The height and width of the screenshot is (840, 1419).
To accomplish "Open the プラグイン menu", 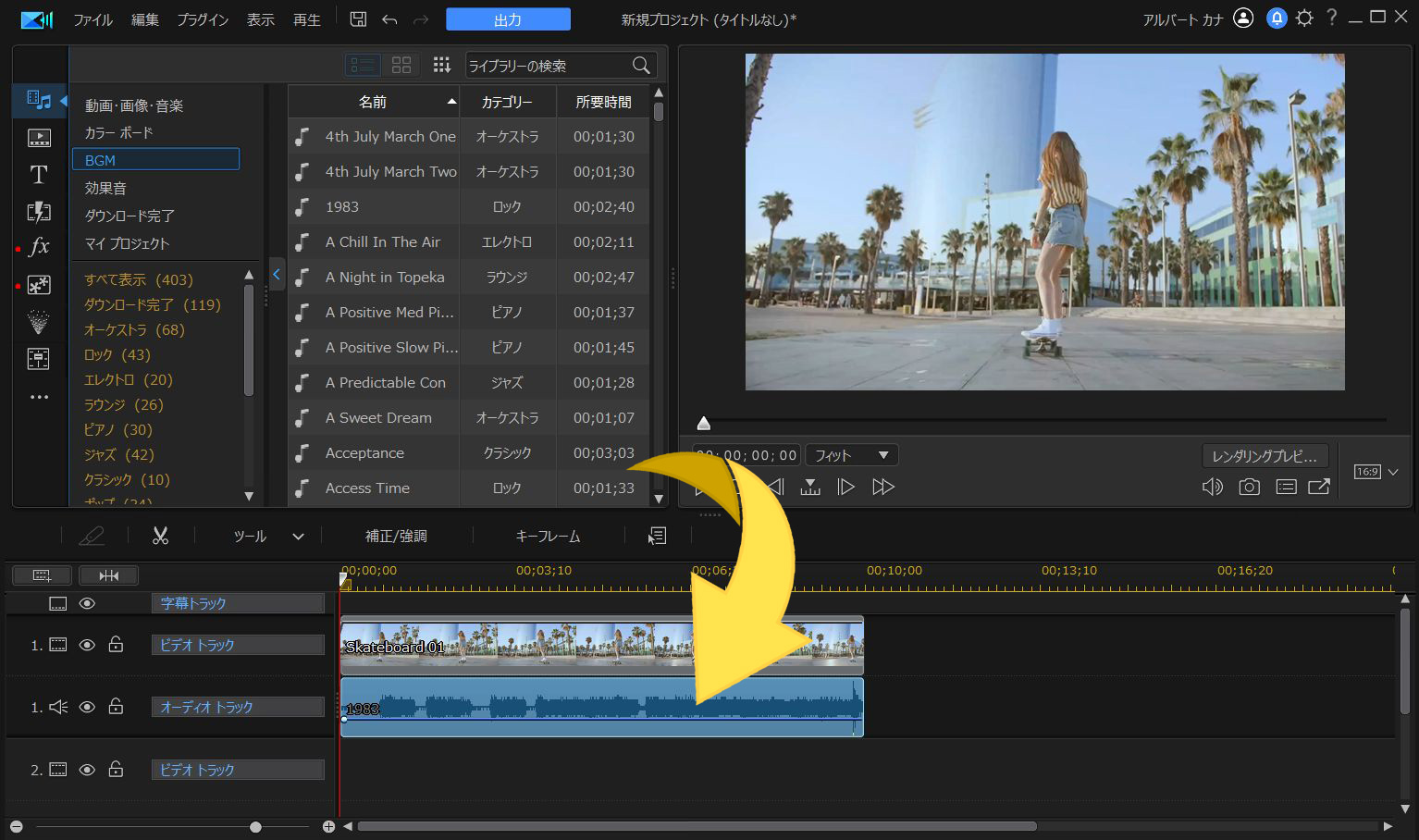I will pos(203,19).
